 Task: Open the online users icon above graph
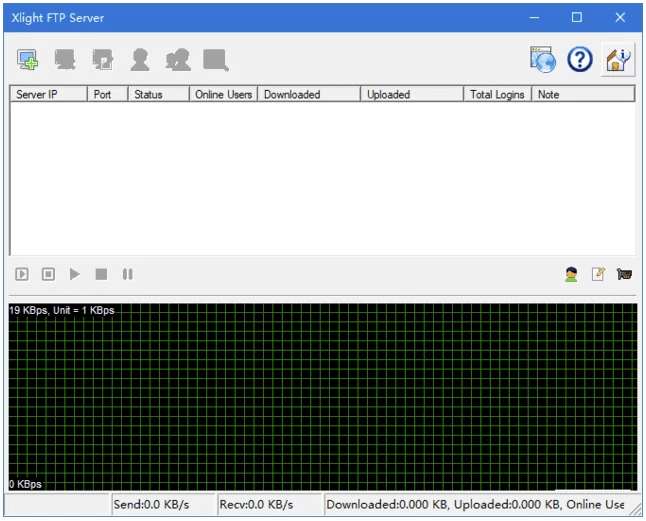(571, 274)
